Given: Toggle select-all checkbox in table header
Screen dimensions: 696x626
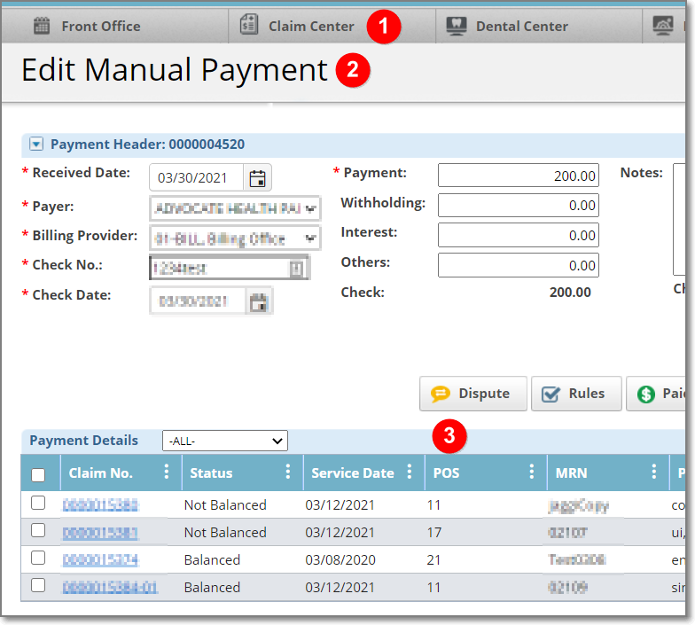Looking at the screenshot, I should [38, 475].
